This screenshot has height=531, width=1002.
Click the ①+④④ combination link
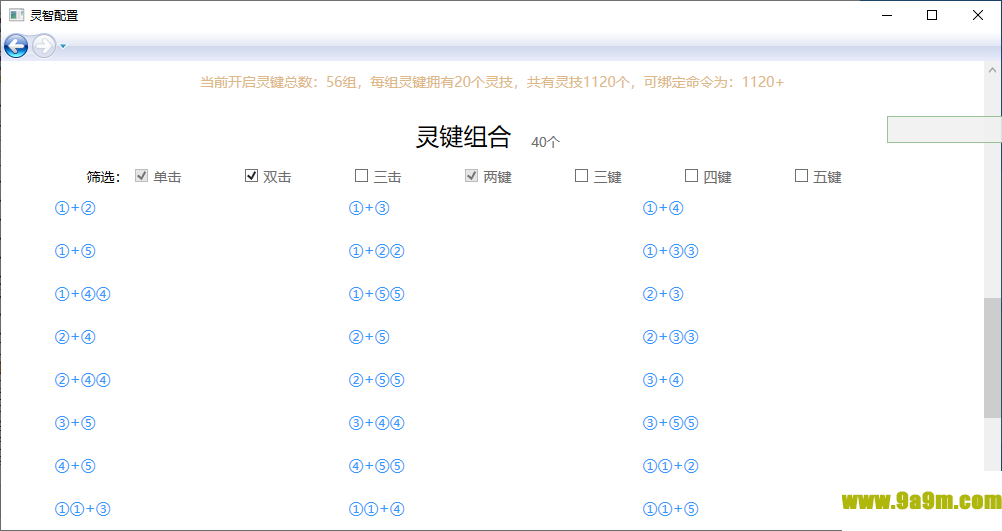82,294
